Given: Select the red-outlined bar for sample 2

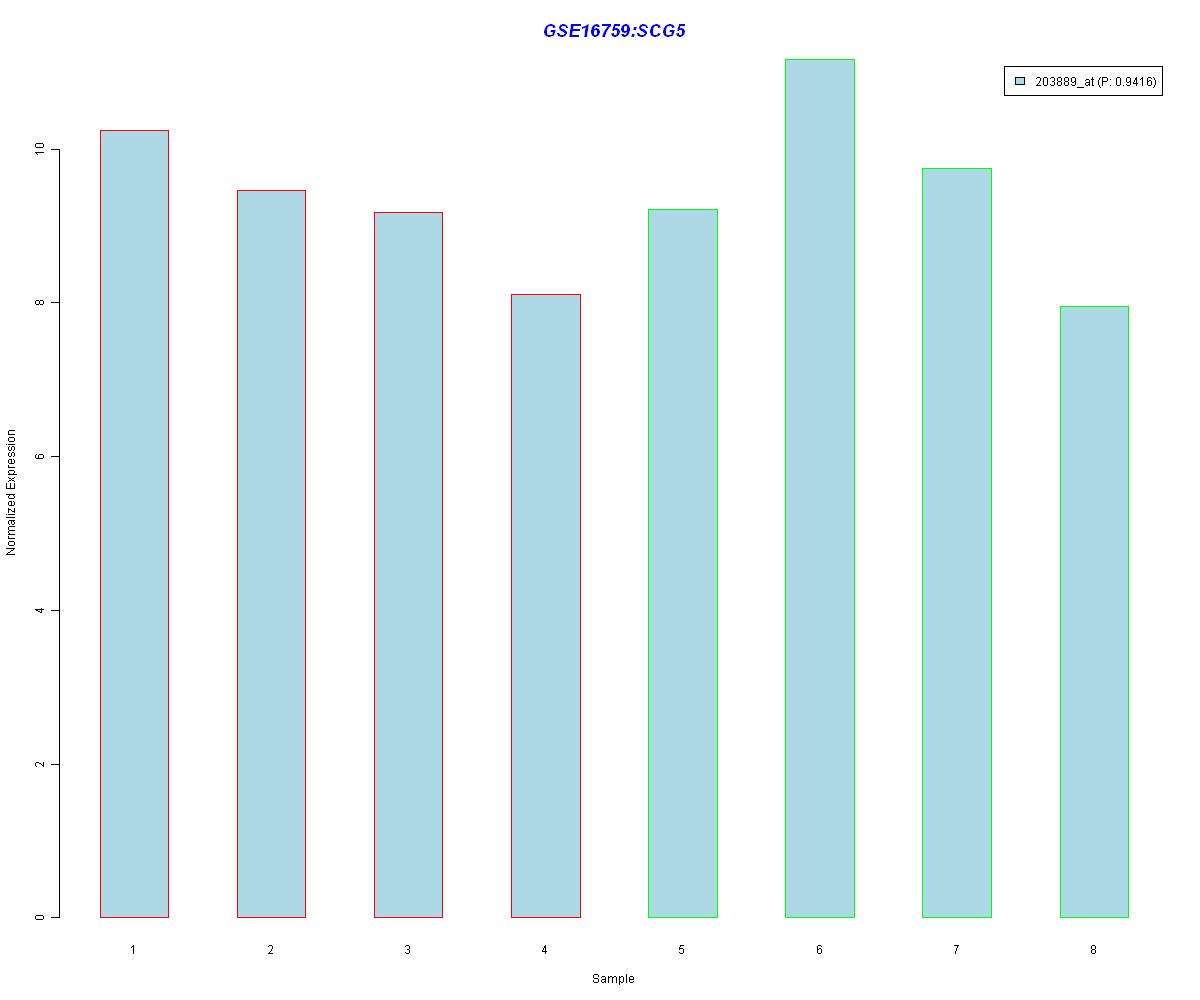Looking at the screenshot, I should tap(271, 554).
